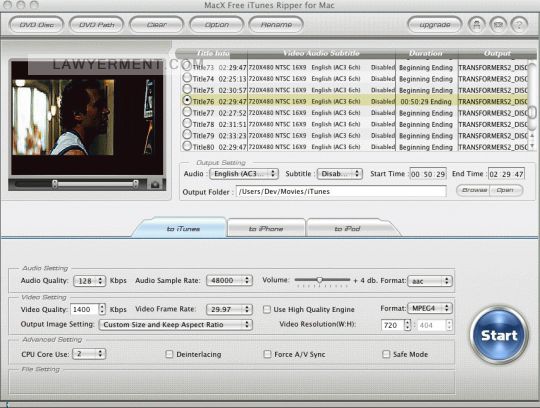Select the Title80 radio button

pos(187,146)
